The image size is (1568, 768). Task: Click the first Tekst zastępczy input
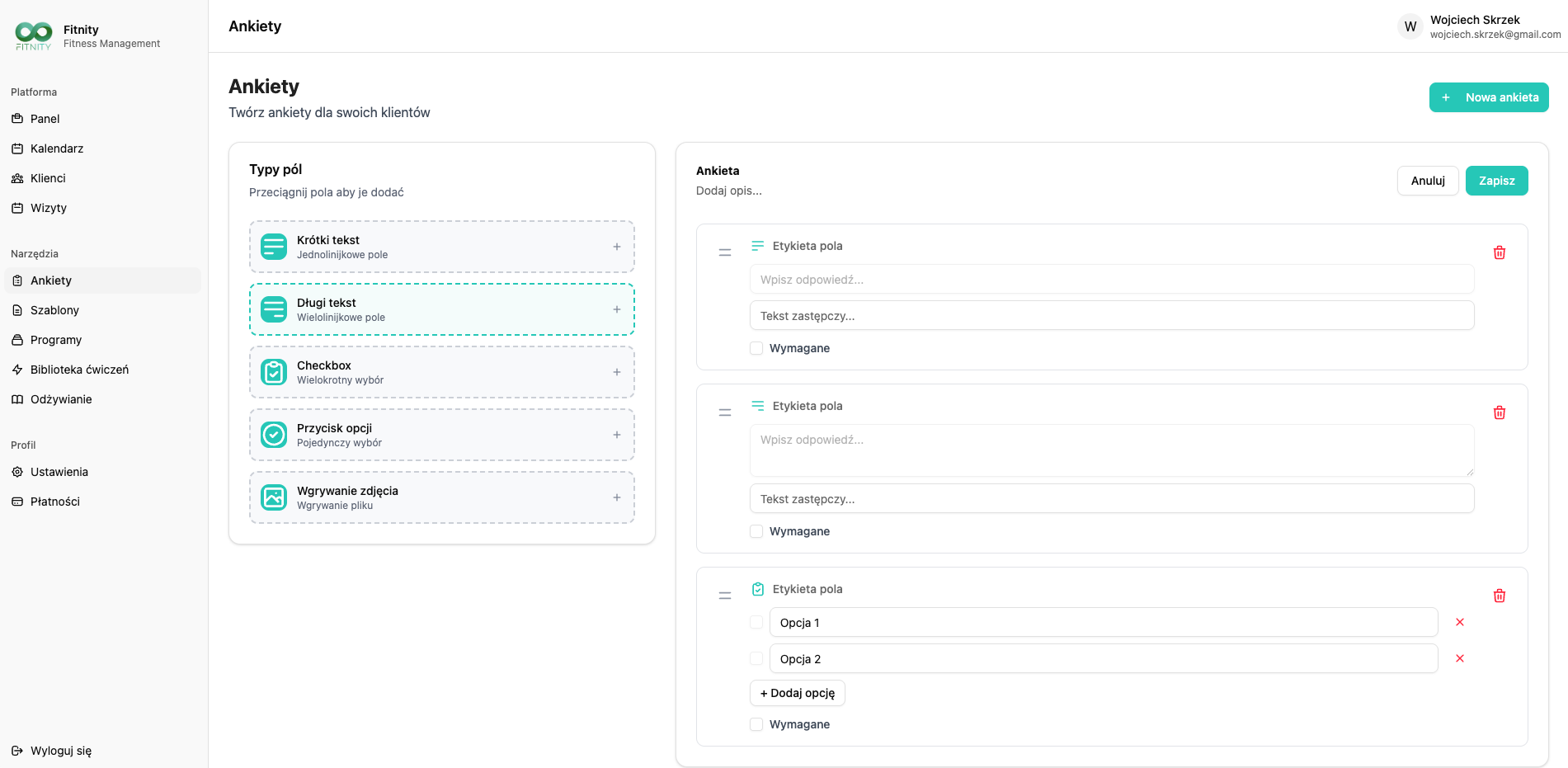tap(1111, 316)
